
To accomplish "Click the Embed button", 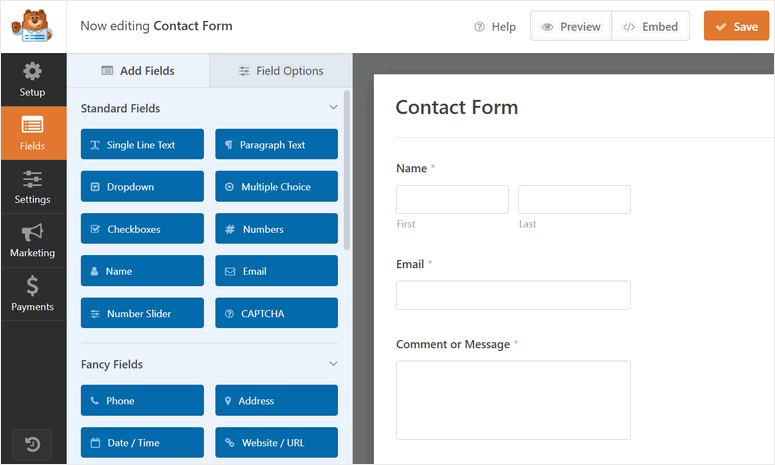I will point(650,27).
